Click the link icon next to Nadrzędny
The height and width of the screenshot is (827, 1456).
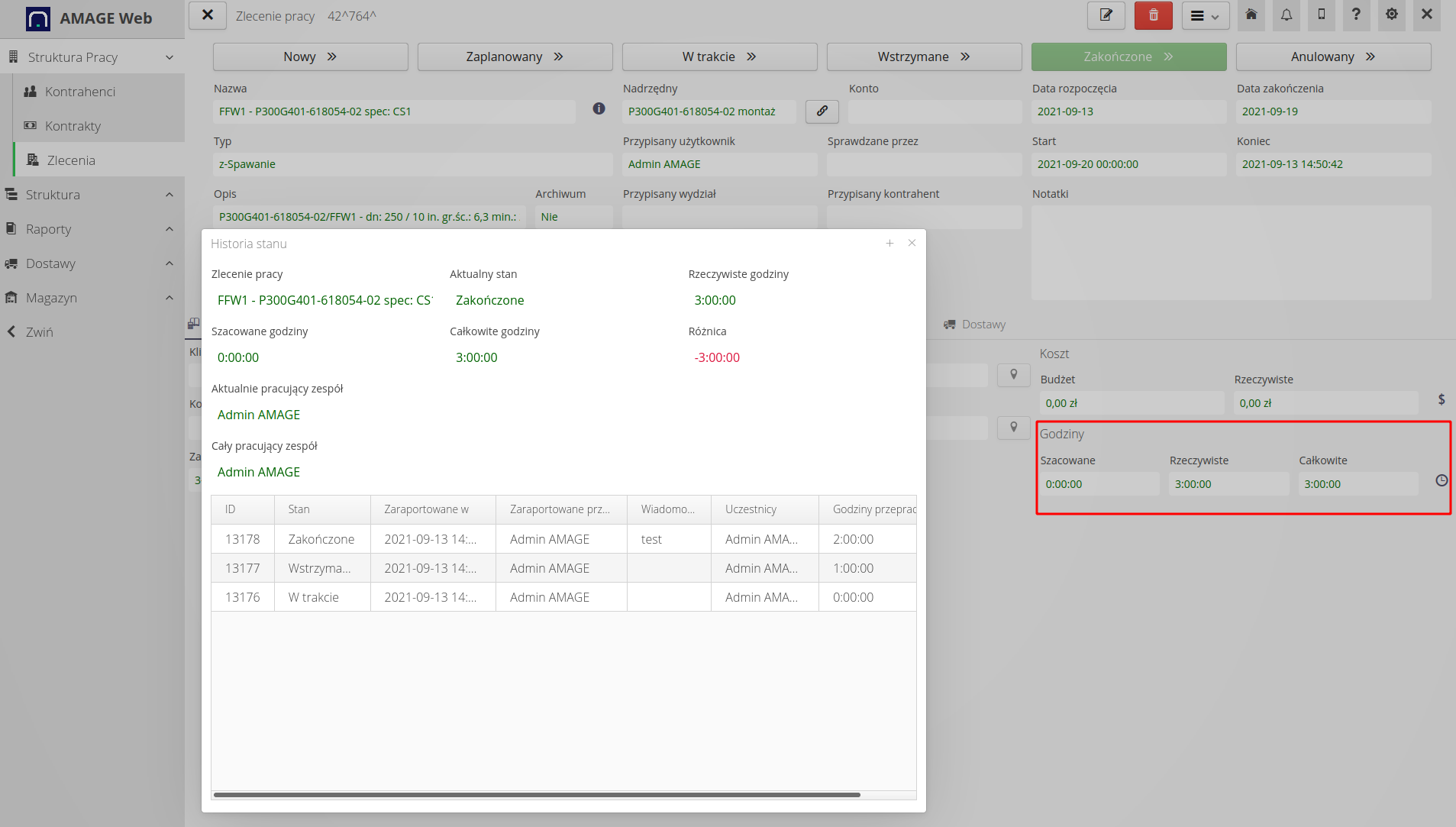822,111
